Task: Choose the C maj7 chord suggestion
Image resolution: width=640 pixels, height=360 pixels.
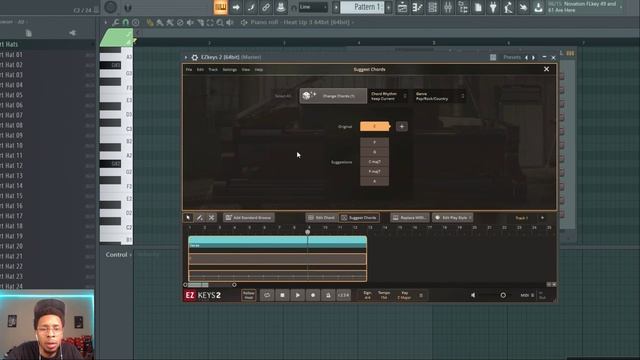Action: [374, 162]
